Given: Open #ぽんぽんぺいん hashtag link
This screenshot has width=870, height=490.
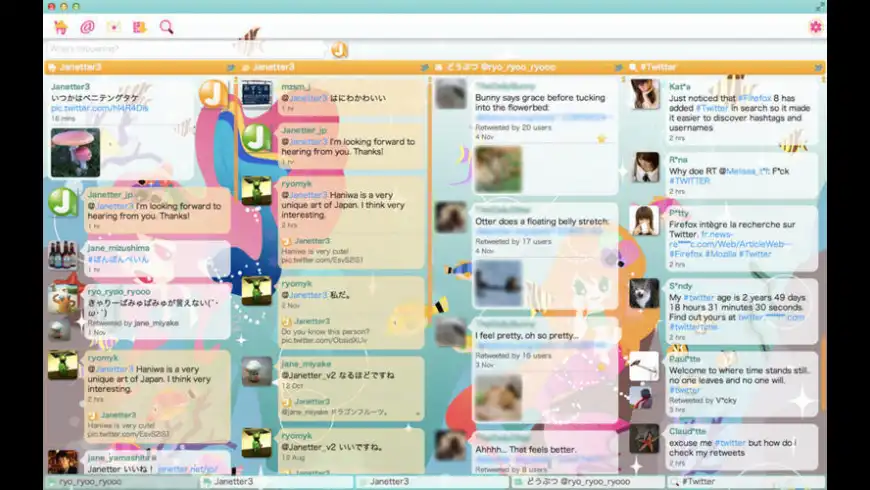Looking at the screenshot, I should coord(118,259).
